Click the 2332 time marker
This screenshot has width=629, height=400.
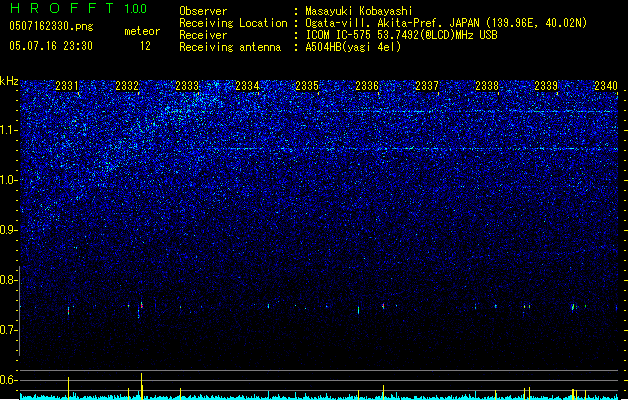point(127,85)
